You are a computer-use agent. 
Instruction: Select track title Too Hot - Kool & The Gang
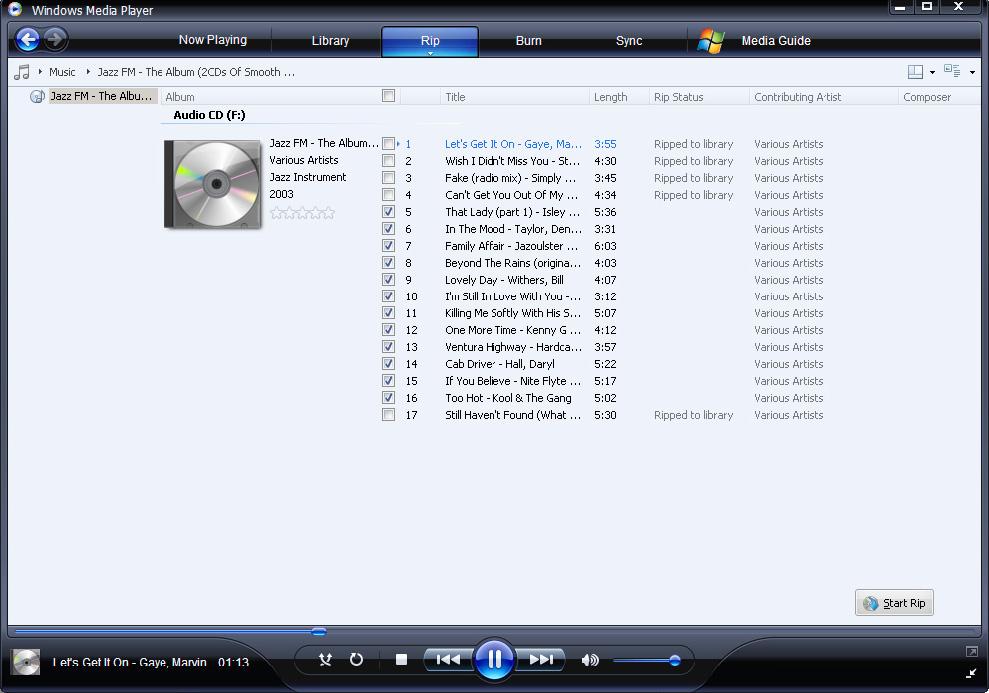coord(508,398)
